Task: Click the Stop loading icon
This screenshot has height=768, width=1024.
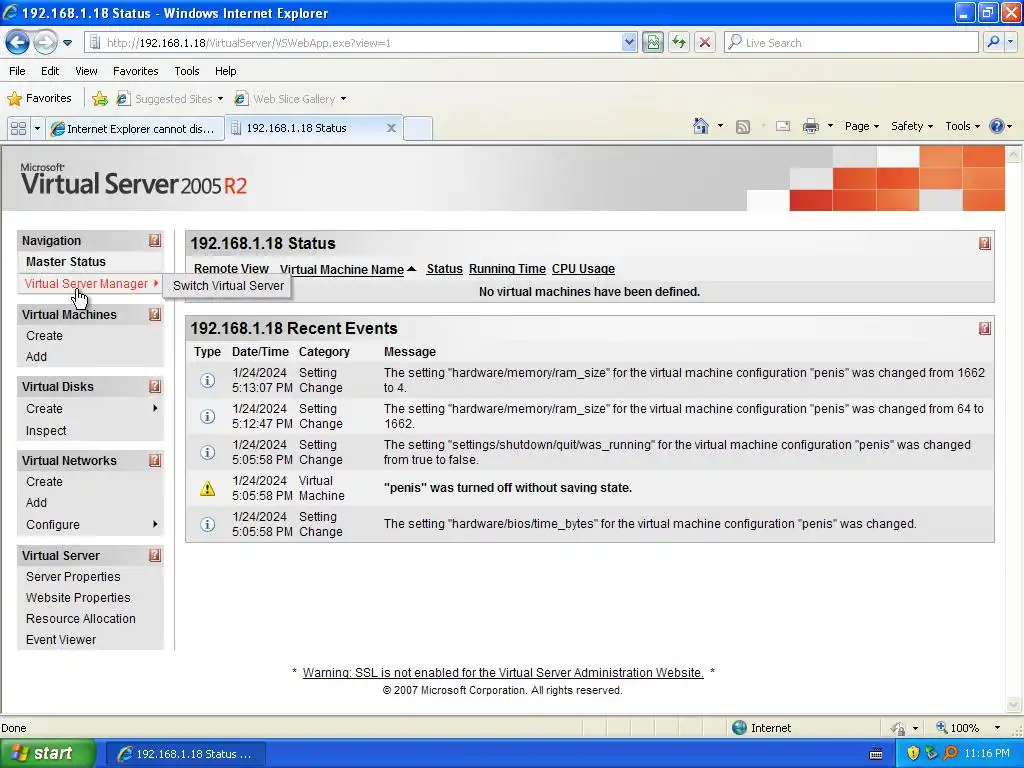Action: 705,42
